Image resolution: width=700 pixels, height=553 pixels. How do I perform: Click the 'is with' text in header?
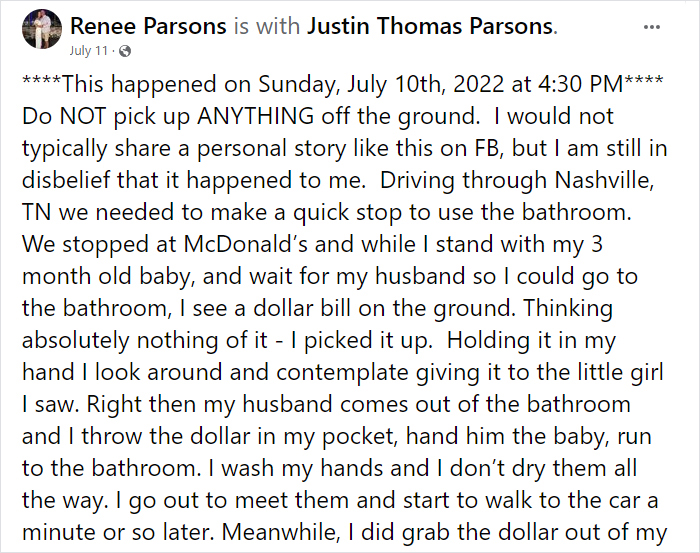(x=267, y=26)
